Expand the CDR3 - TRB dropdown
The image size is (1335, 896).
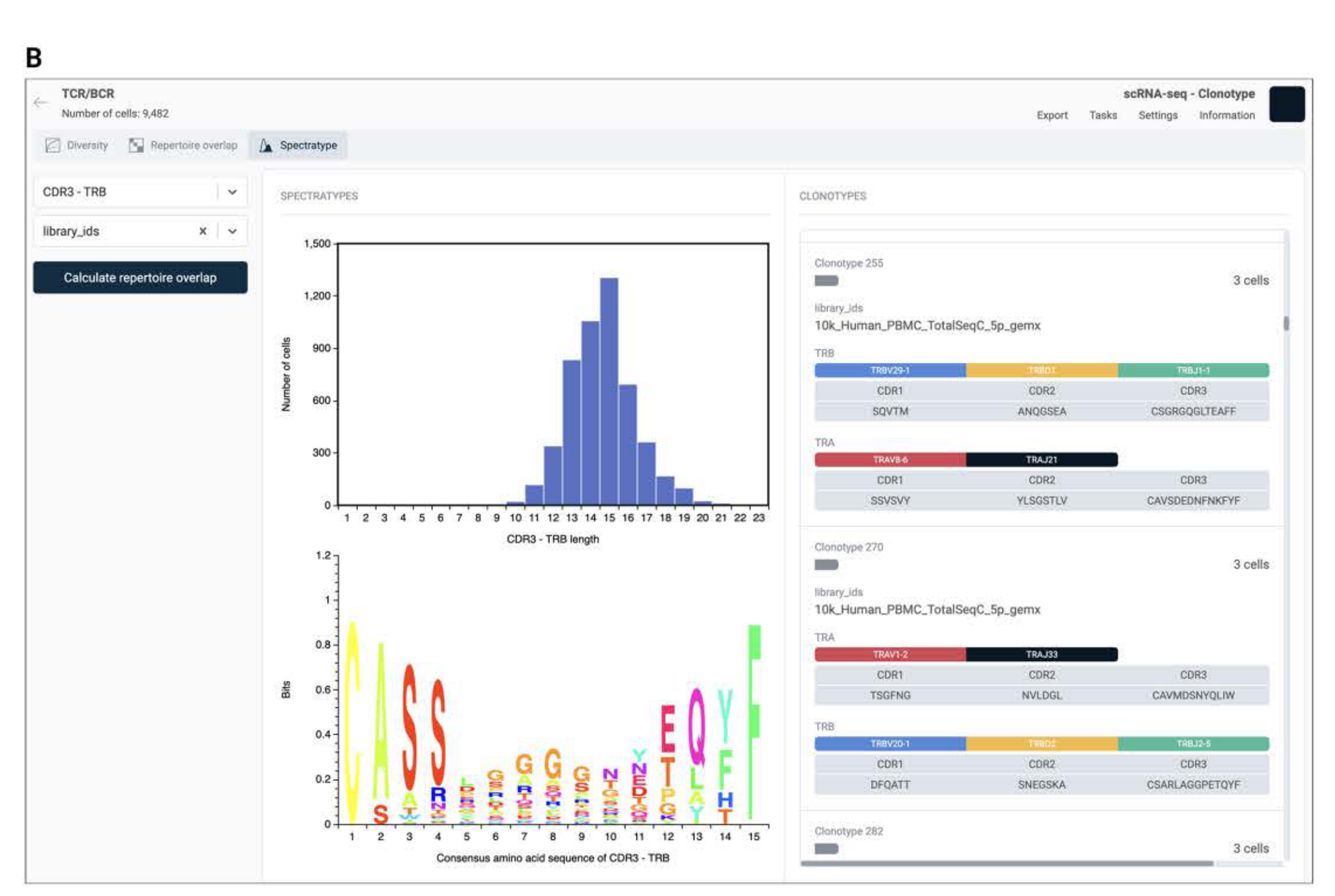point(232,192)
